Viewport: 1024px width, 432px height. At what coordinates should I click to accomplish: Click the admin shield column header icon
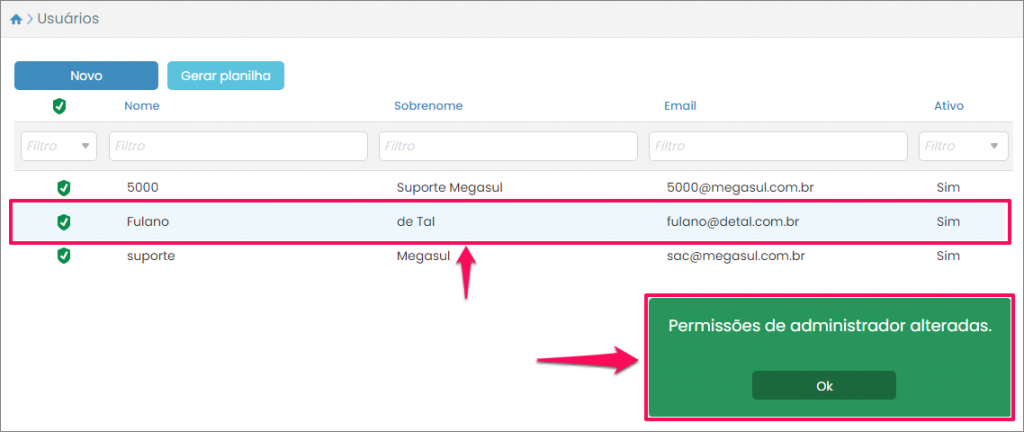click(x=60, y=106)
